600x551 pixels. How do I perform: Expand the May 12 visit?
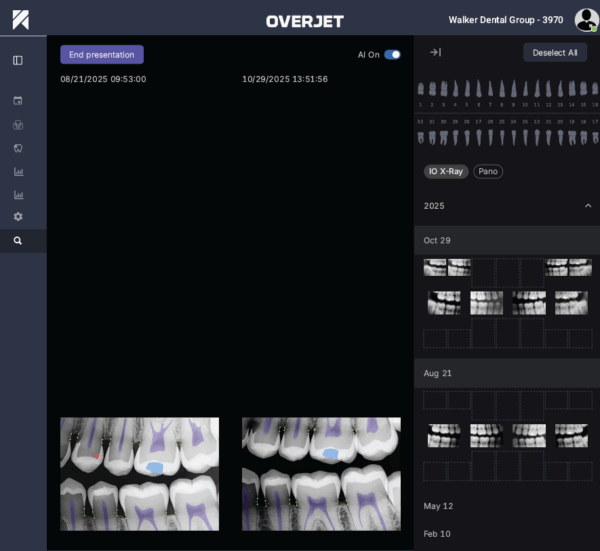tap(439, 506)
